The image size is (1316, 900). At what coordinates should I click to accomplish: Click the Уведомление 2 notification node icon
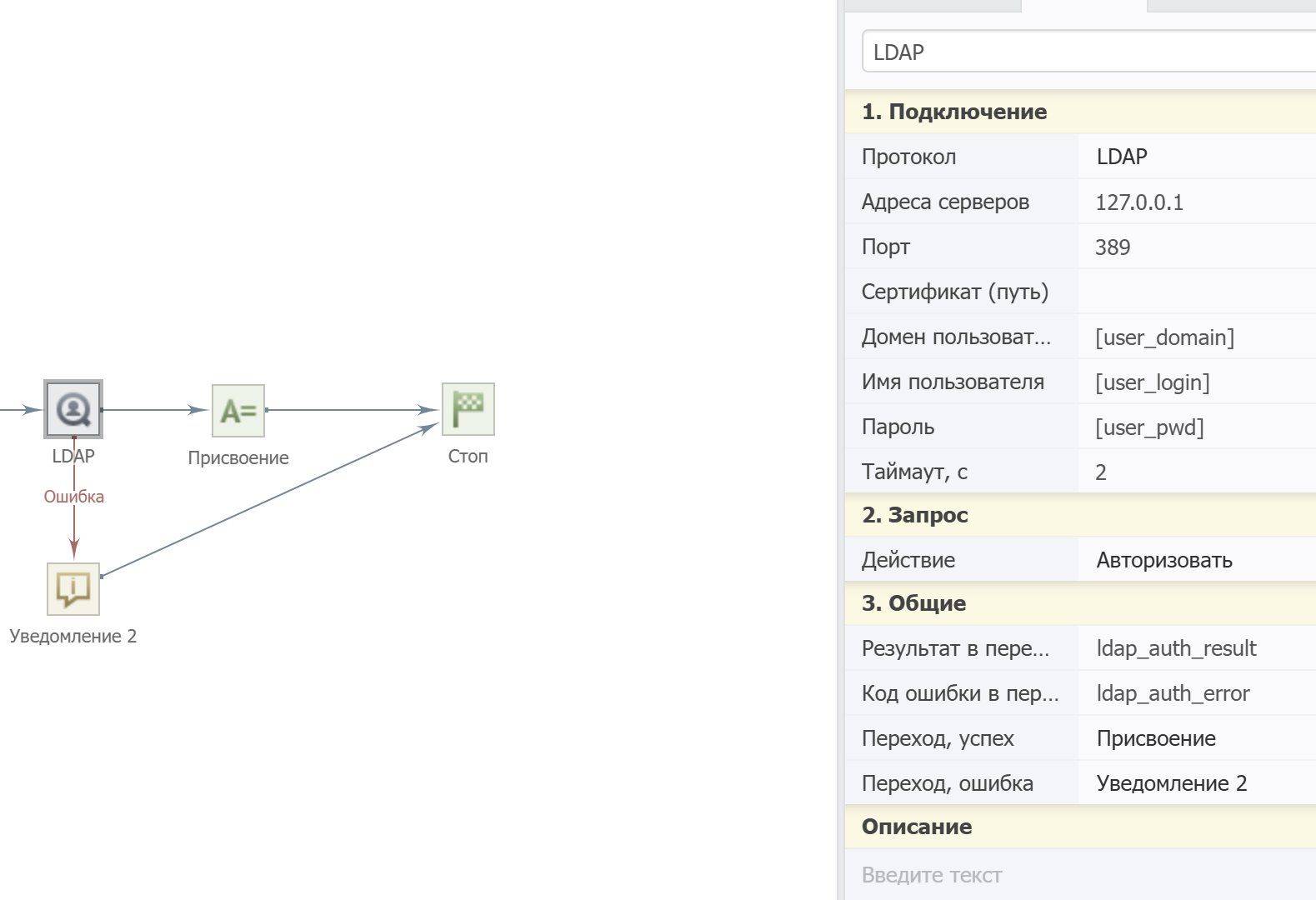coord(73,589)
